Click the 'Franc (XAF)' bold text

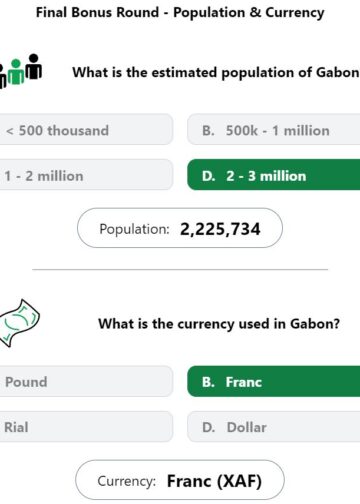click(x=214, y=481)
